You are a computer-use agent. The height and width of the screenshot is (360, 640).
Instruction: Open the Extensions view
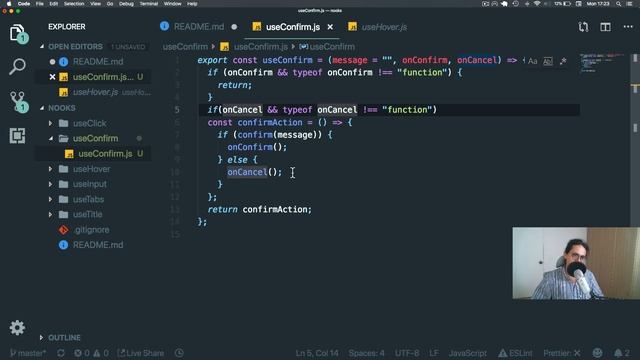17,136
